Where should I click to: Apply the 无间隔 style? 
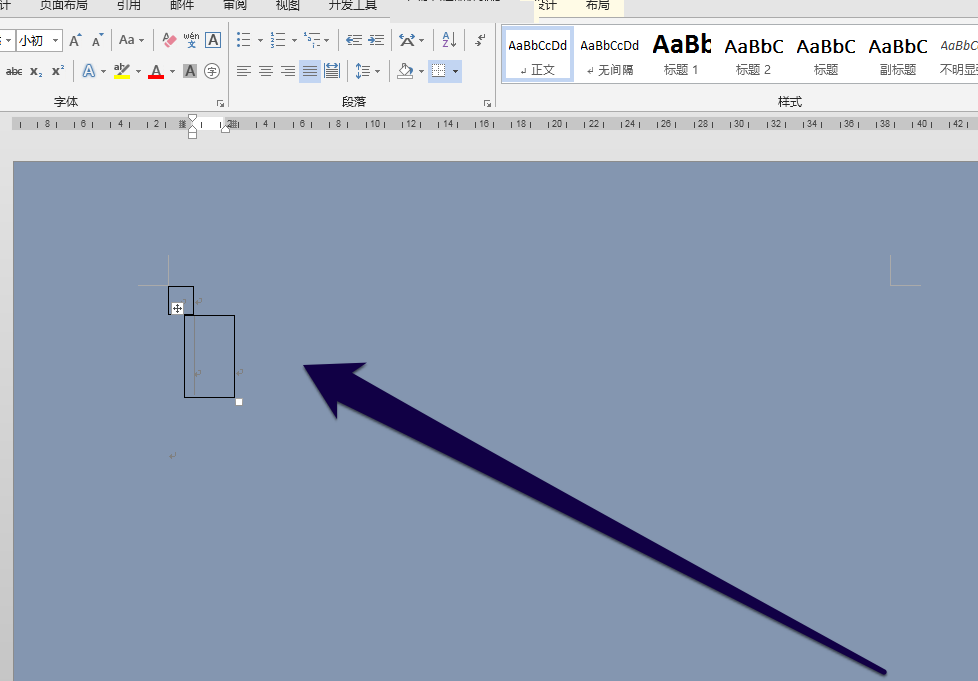609,55
